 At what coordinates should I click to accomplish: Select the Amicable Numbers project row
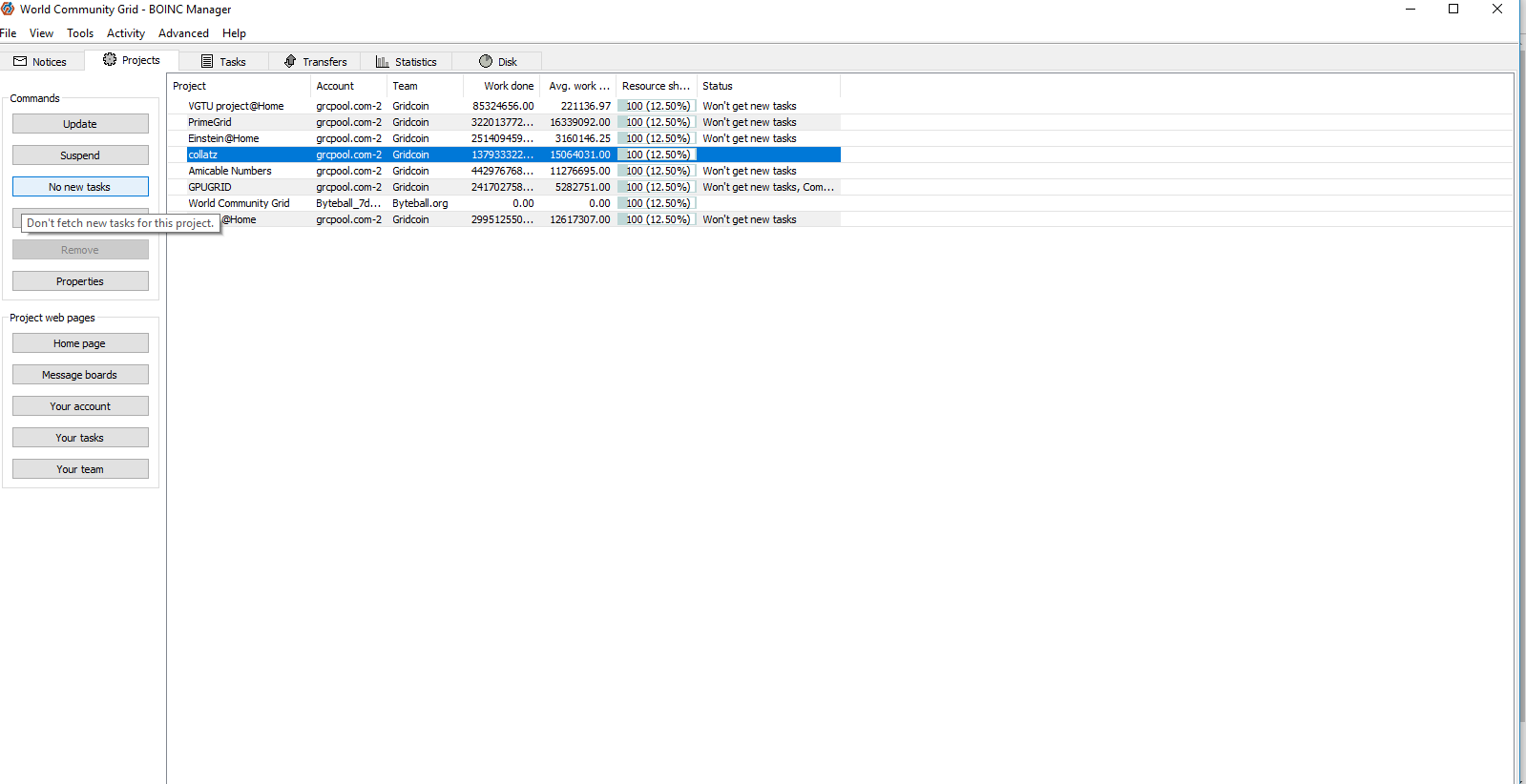coord(504,171)
